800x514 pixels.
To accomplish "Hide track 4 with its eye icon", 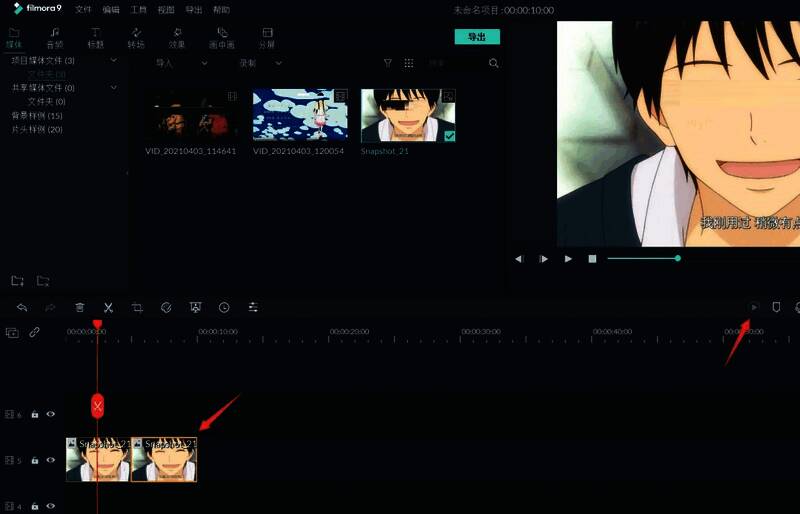I will pos(51,506).
